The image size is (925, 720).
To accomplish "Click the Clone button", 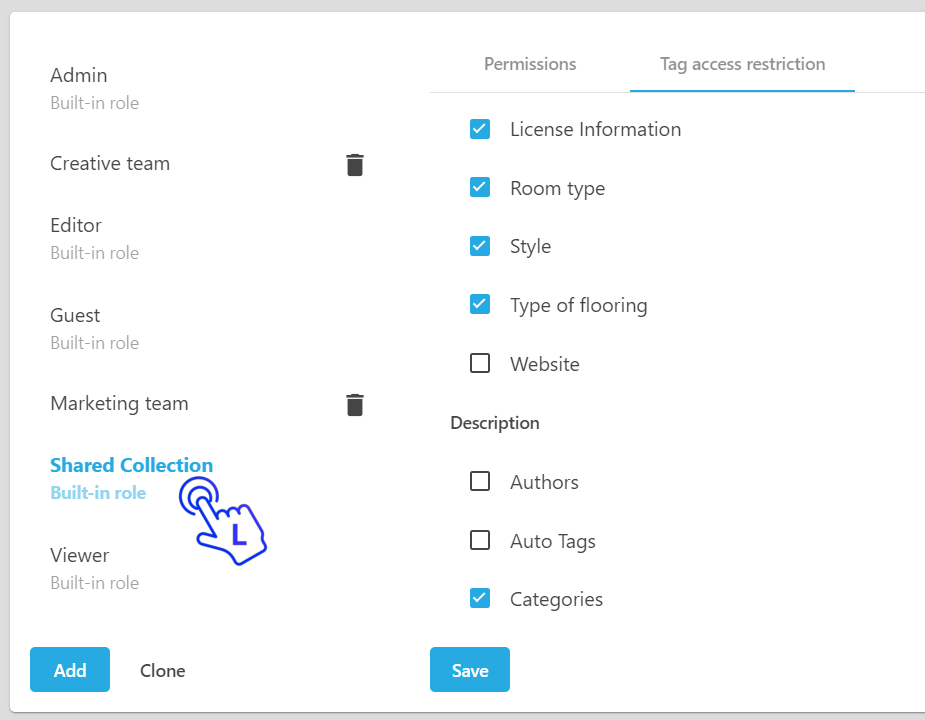I will 162,670.
